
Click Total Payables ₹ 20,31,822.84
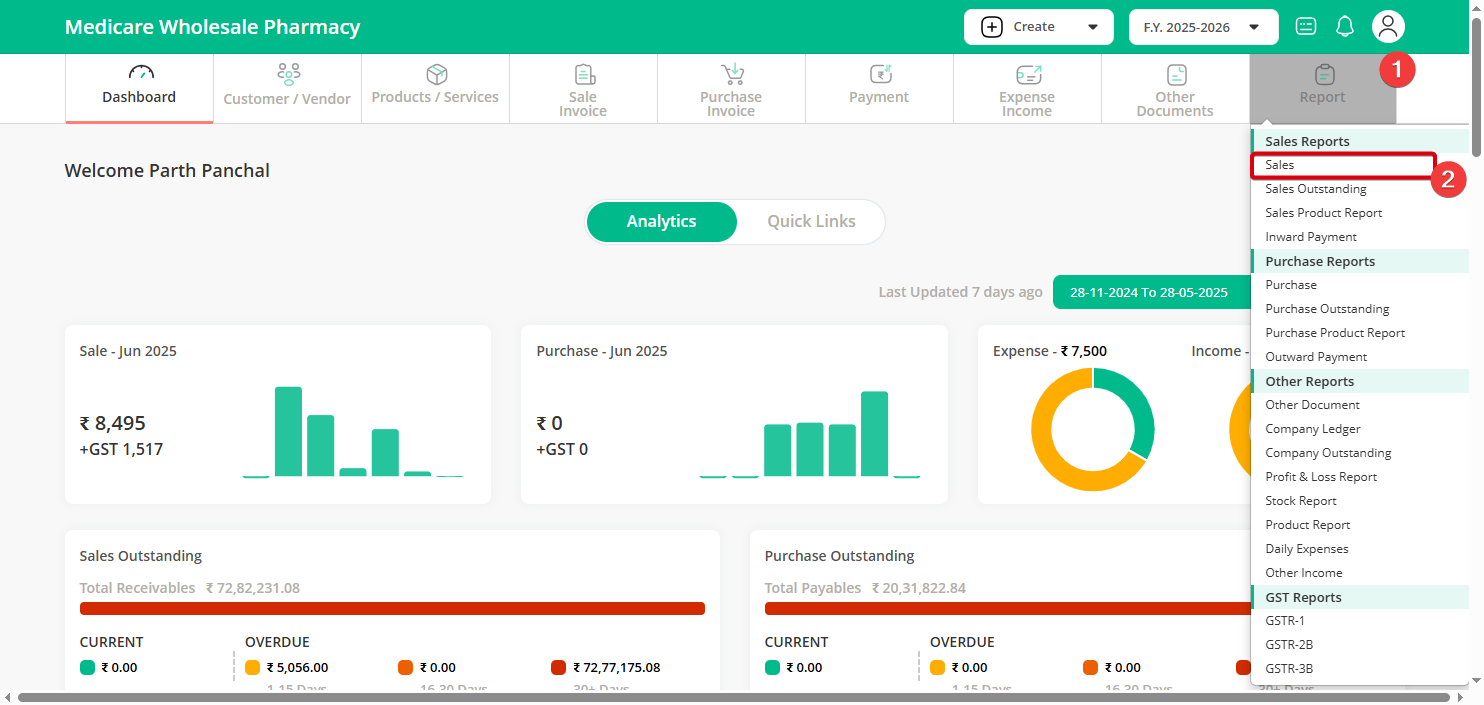pyautogui.click(x=866, y=588)
